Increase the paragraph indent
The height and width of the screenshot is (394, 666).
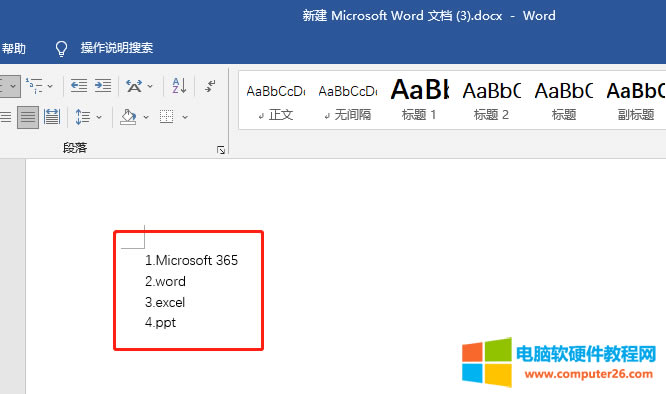point(103,85)
